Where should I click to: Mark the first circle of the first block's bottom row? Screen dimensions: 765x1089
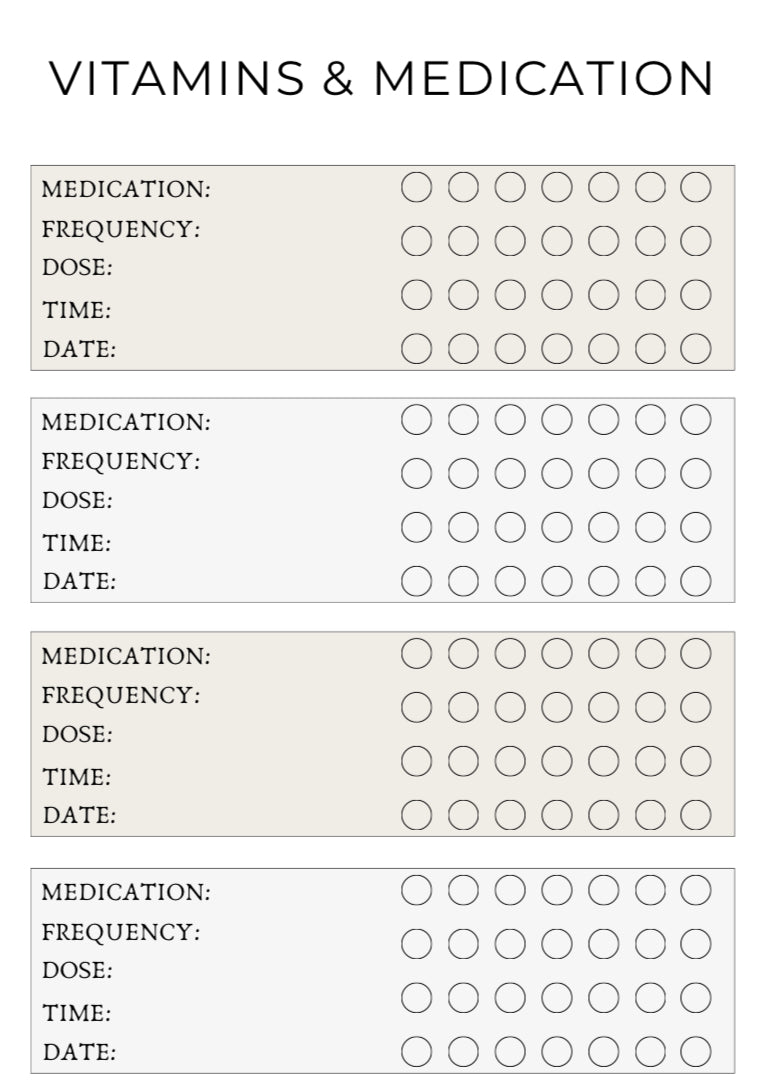tap(417, 349)
